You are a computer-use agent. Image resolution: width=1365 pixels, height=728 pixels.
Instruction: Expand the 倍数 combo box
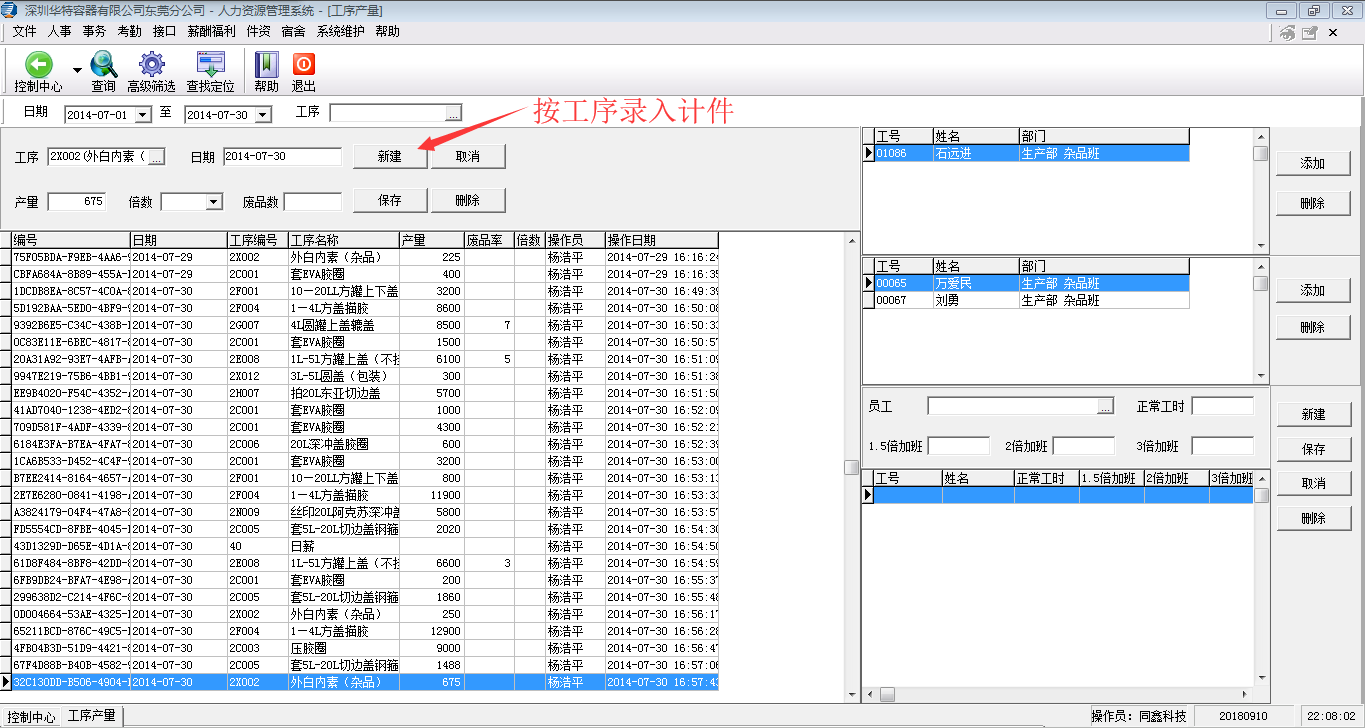(x=213, y=202)
